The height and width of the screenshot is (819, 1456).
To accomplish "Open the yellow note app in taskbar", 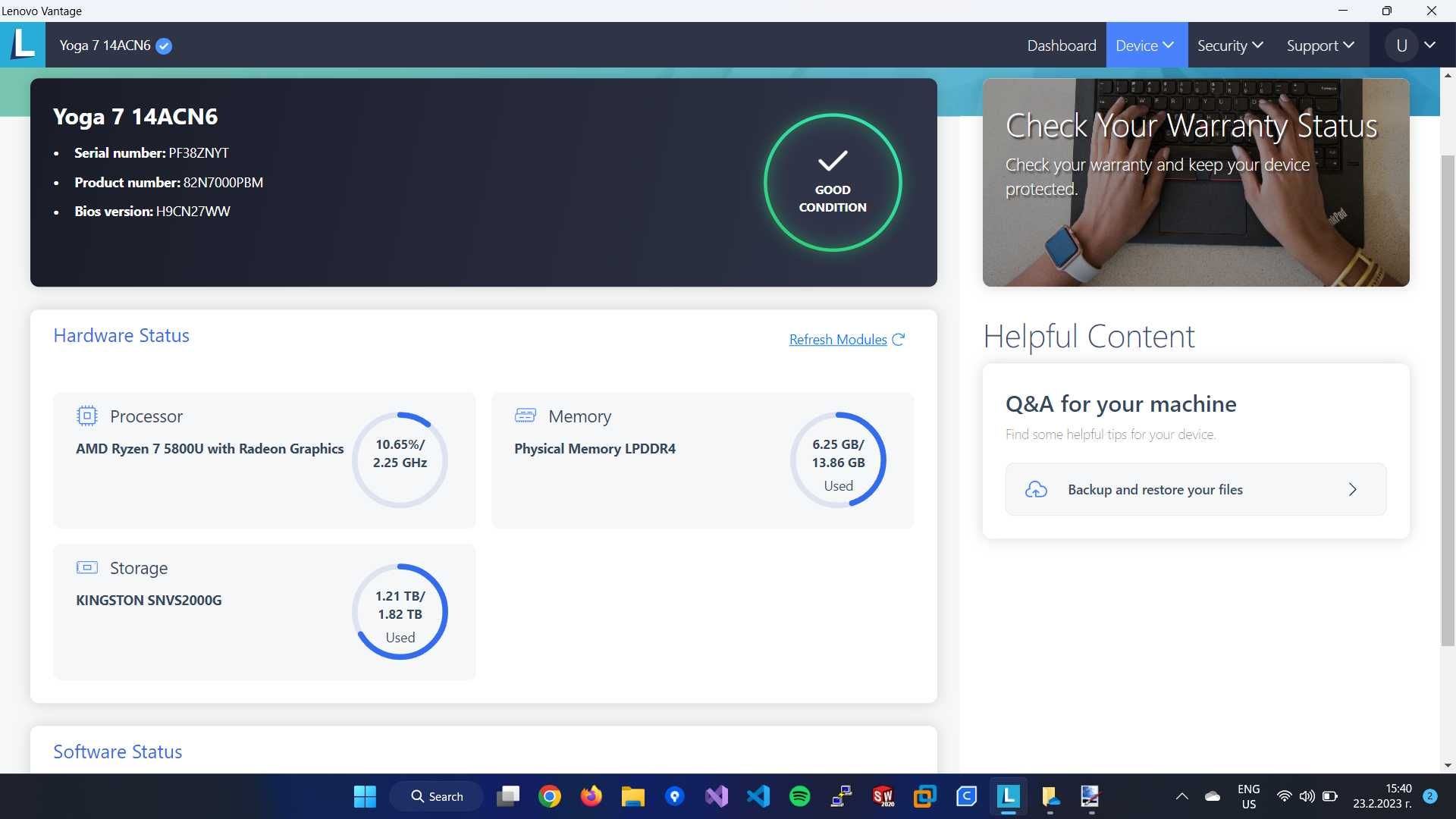I will point(1050,796).
